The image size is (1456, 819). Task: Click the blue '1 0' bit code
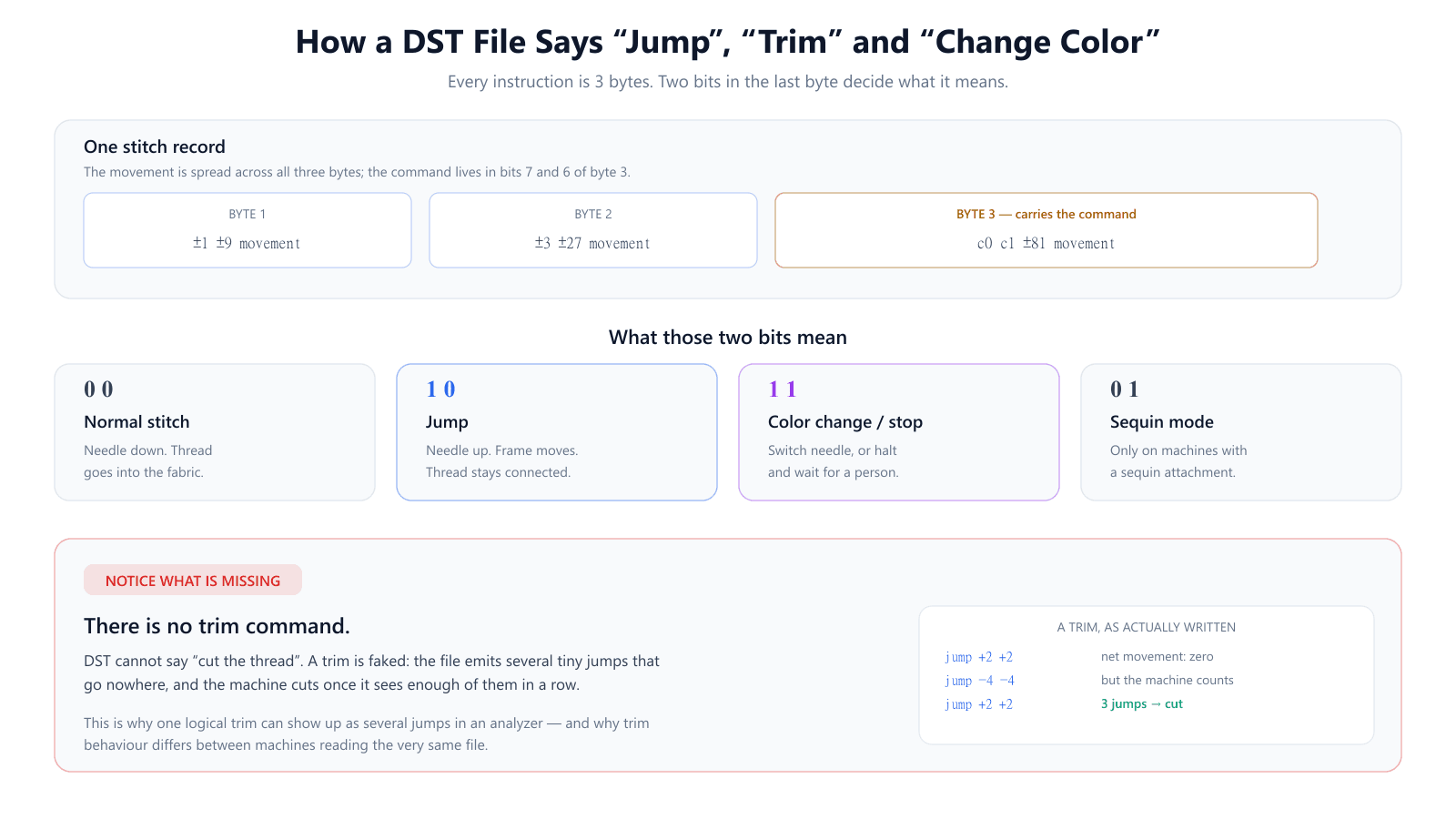pos(440,389)
